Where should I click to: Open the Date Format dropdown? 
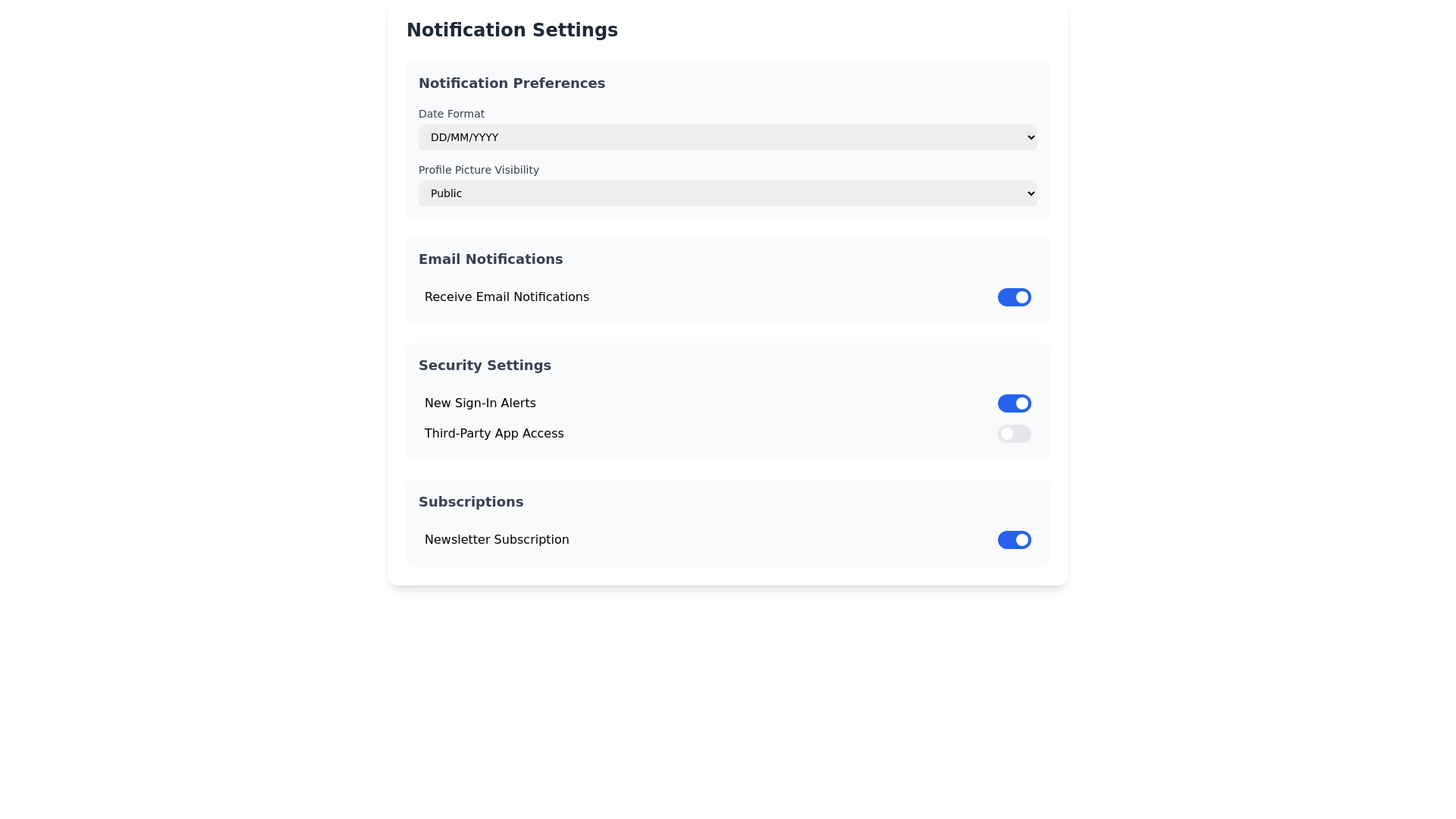point(726,137)
